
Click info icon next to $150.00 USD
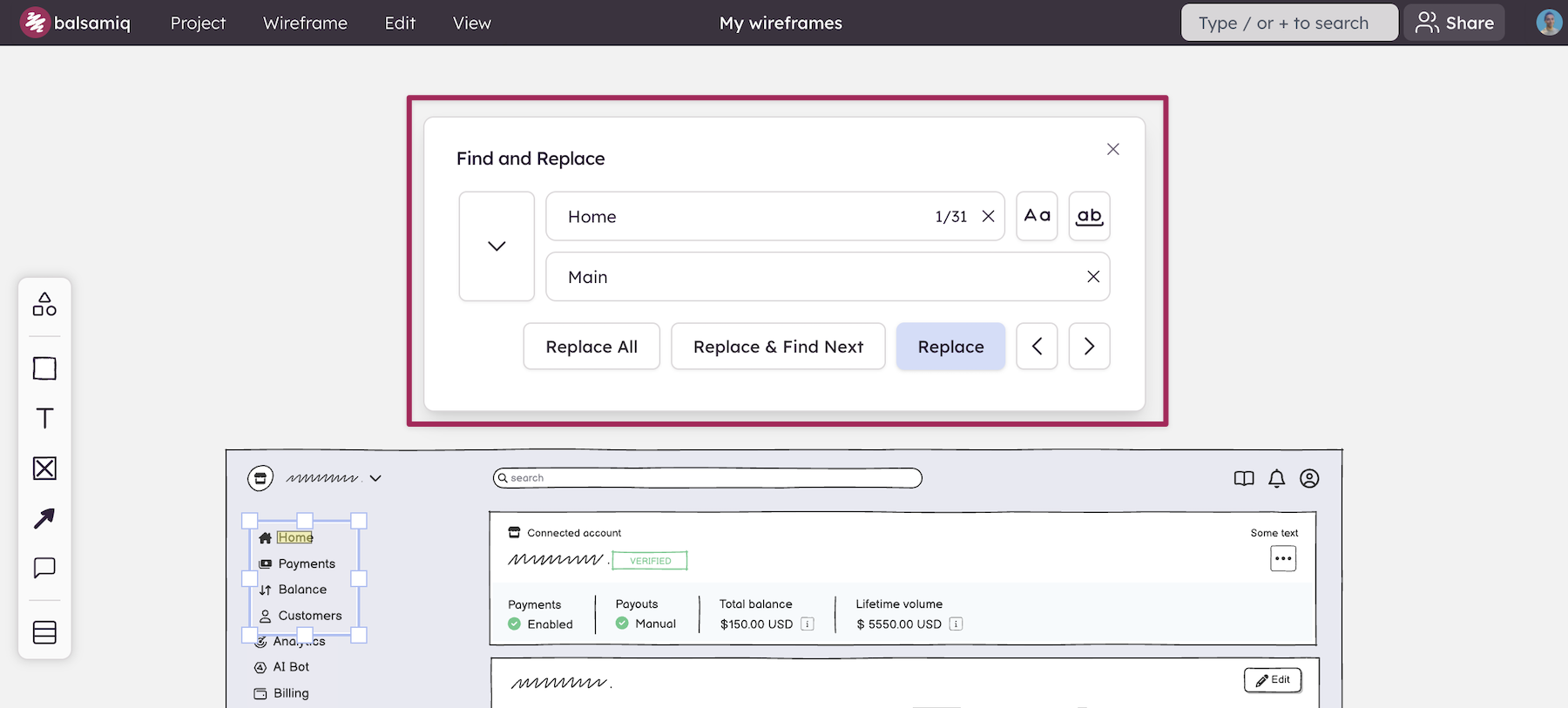point(807,624)
